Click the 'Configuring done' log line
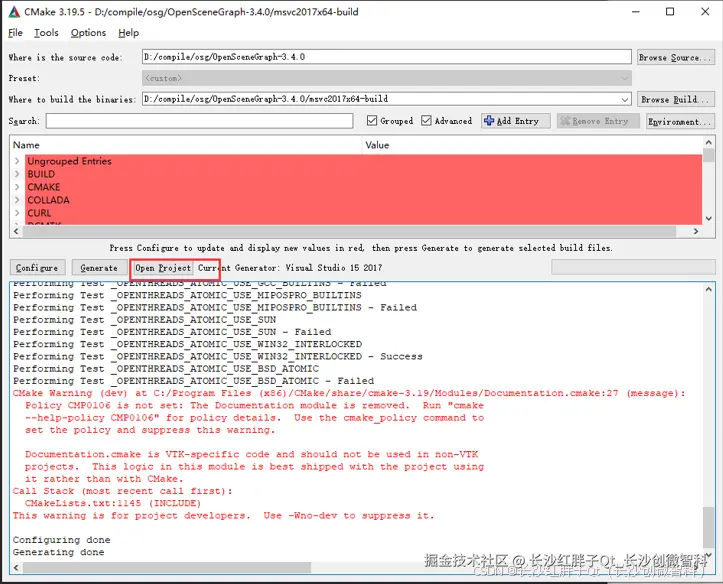This screenshot has width=723, height=584. (x=61, y=540)
